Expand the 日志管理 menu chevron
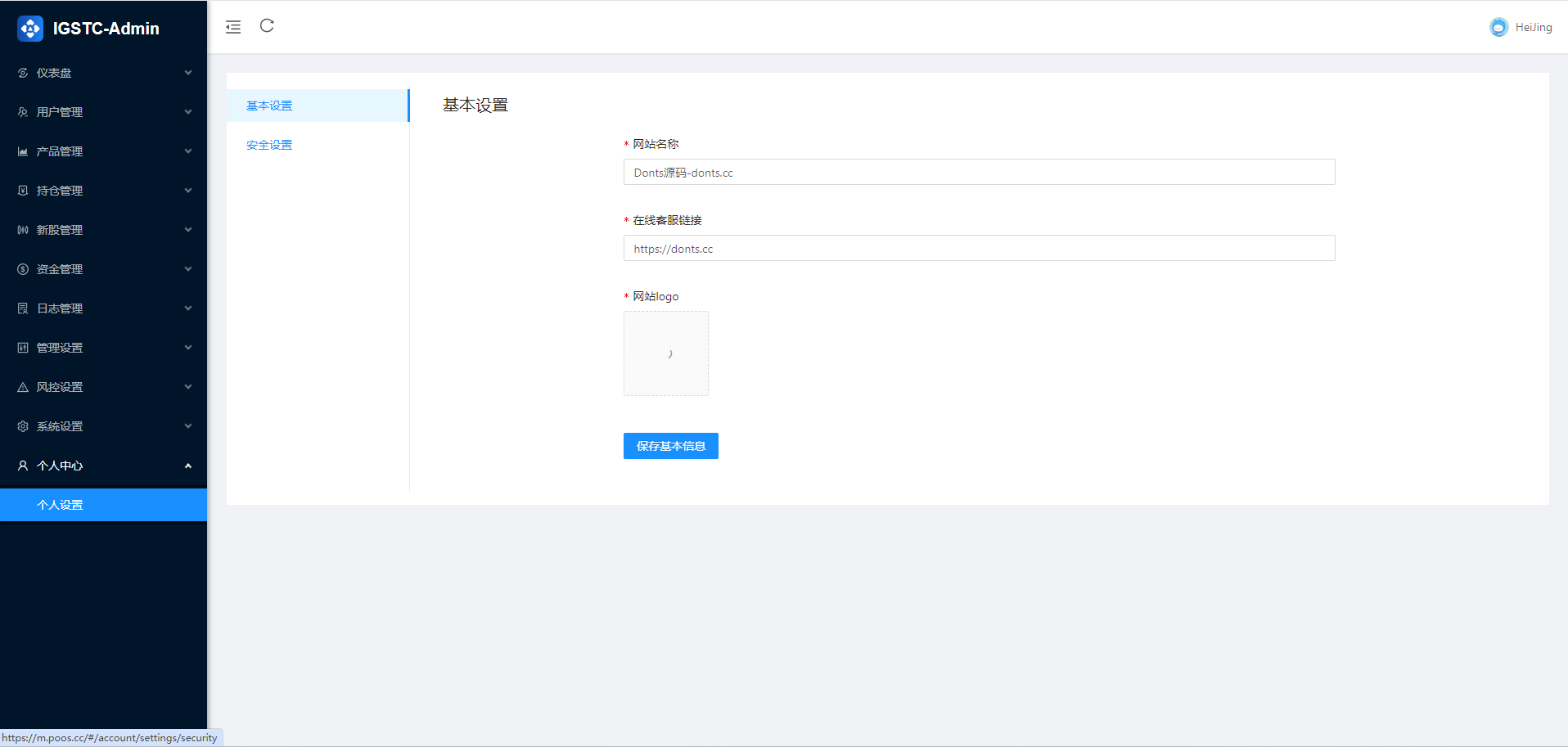Screen dimensions: 1568x747 click(x=188, y=308)
